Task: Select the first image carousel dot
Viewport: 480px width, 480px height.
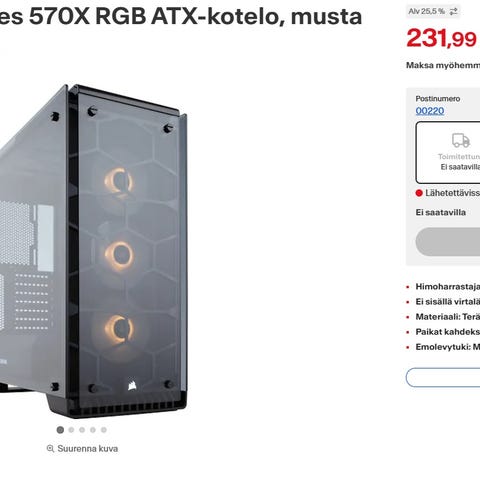Action: tap(60, 430)
